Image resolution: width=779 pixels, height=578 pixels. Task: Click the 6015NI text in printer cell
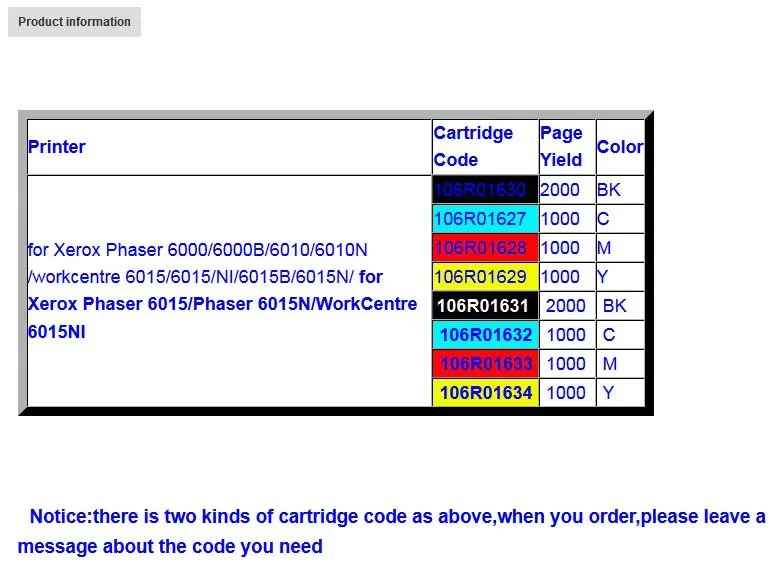click(57, 331)
